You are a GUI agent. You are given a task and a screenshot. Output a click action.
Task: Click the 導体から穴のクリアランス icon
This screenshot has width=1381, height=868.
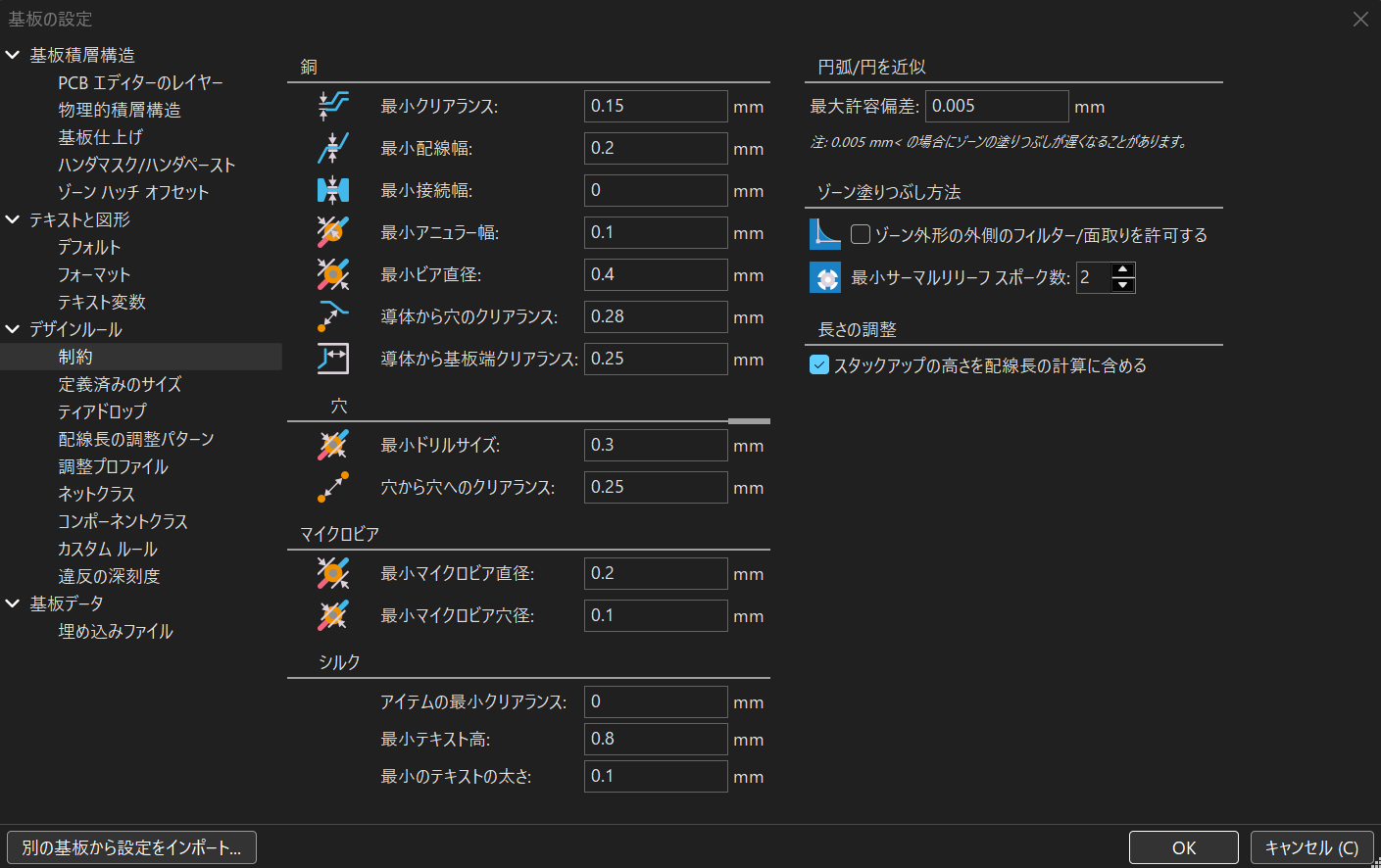tap(333, 316)
